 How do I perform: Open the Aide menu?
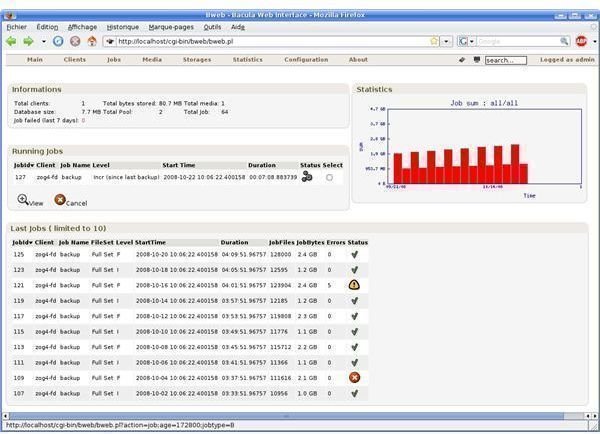(238, 27)
